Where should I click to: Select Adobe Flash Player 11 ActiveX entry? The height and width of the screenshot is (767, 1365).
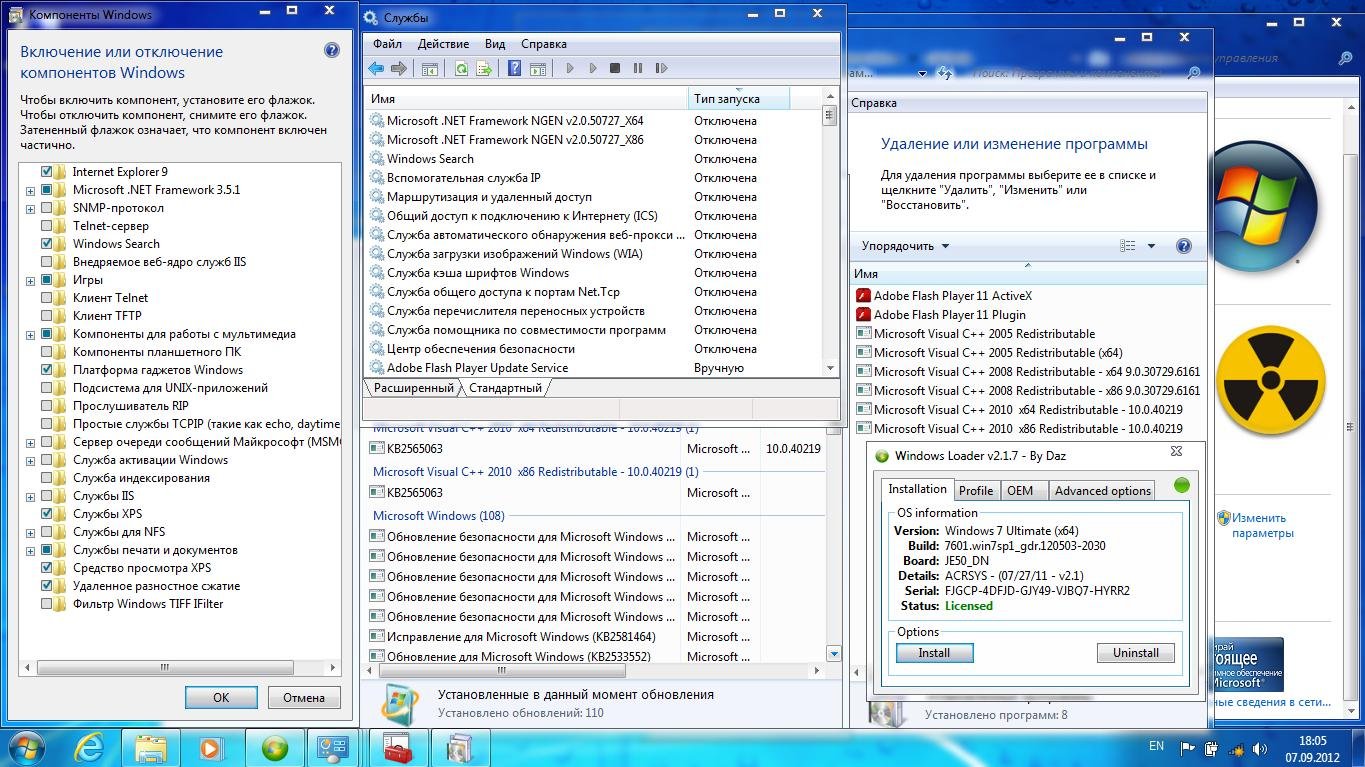[x=943, y=296]
